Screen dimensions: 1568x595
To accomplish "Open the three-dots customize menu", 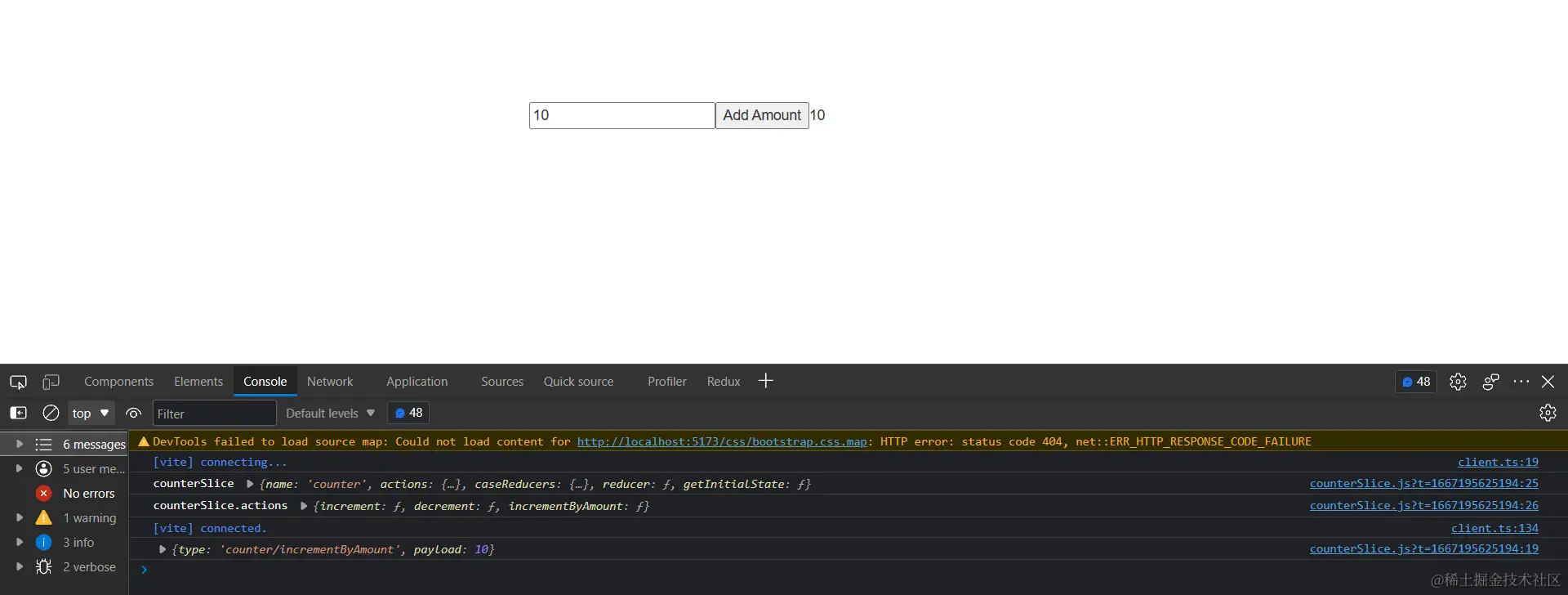I will point(1521,382).
